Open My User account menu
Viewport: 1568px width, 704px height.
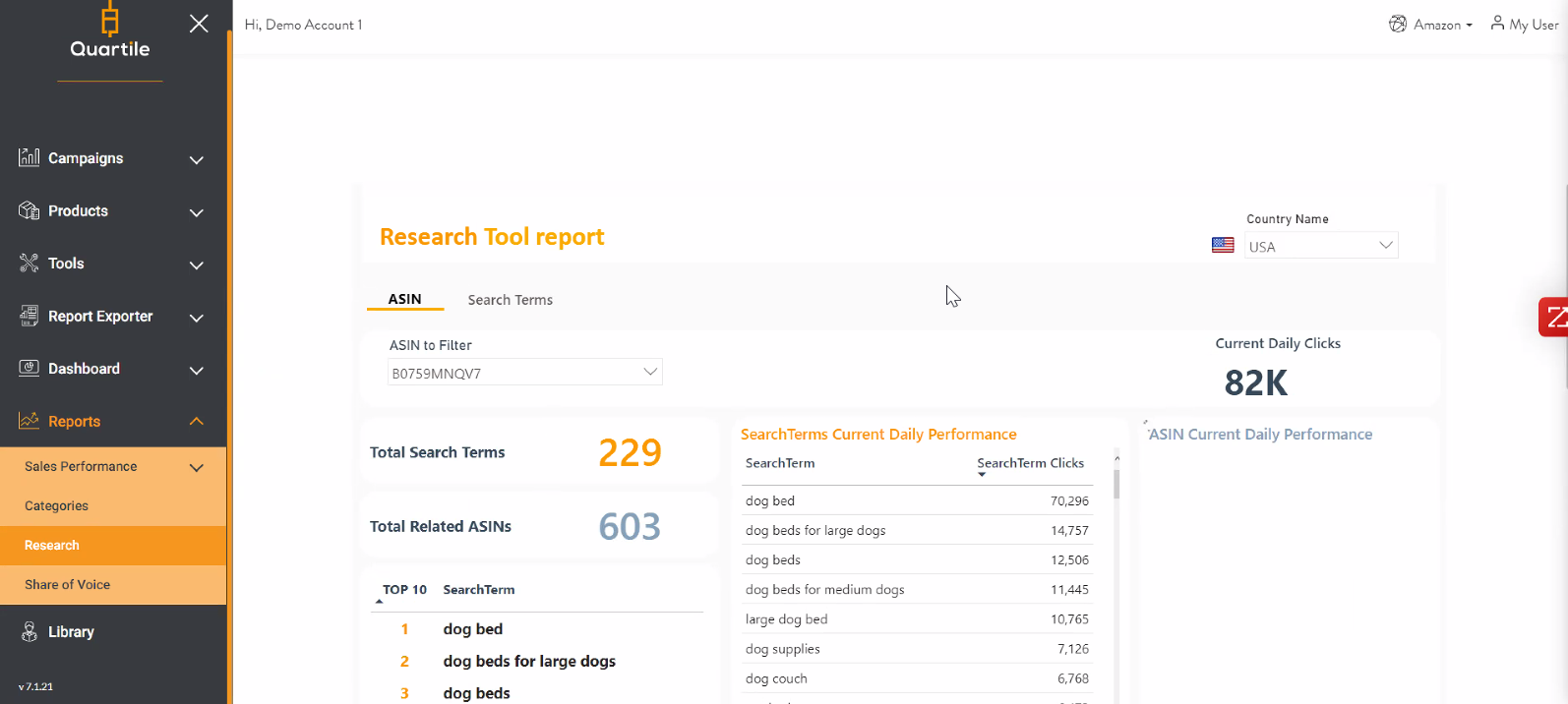pyautogui.click(x=1524, y=25)
